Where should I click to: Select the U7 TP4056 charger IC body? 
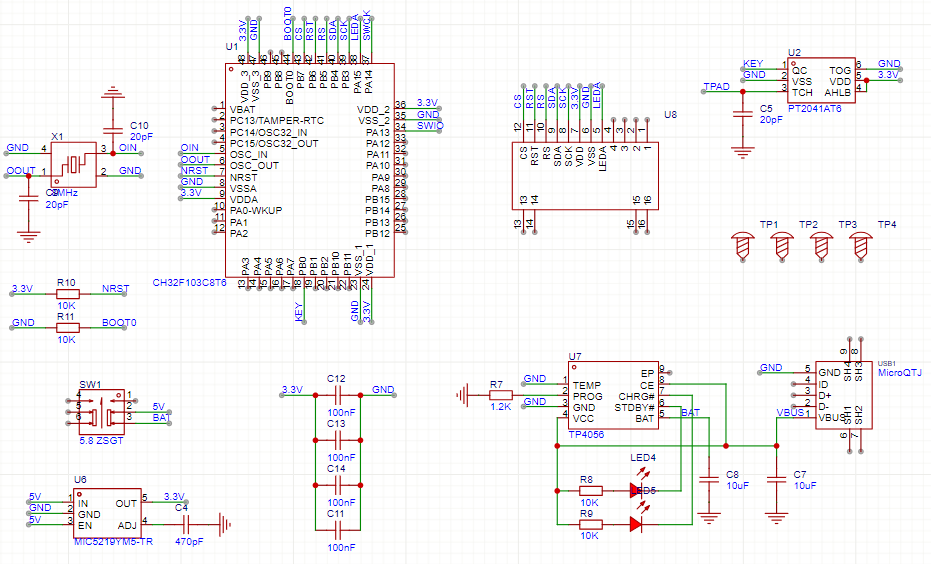613,395
